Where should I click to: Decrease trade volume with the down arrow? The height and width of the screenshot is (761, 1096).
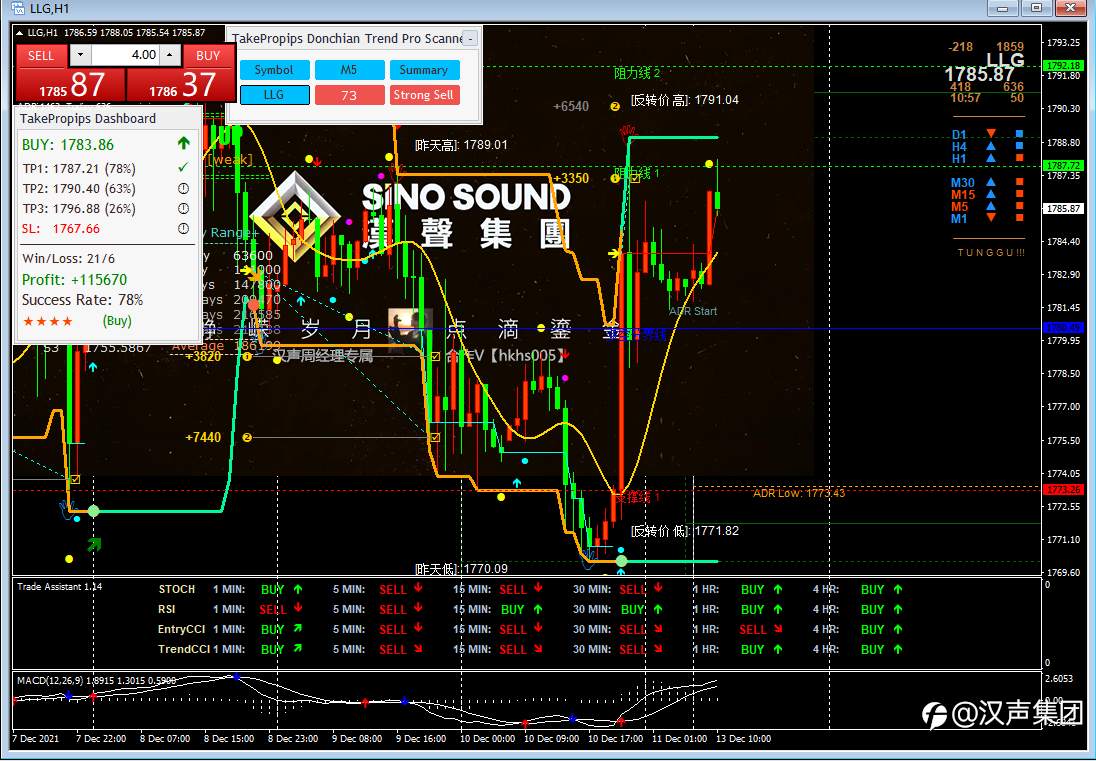(x=81, y=55)
